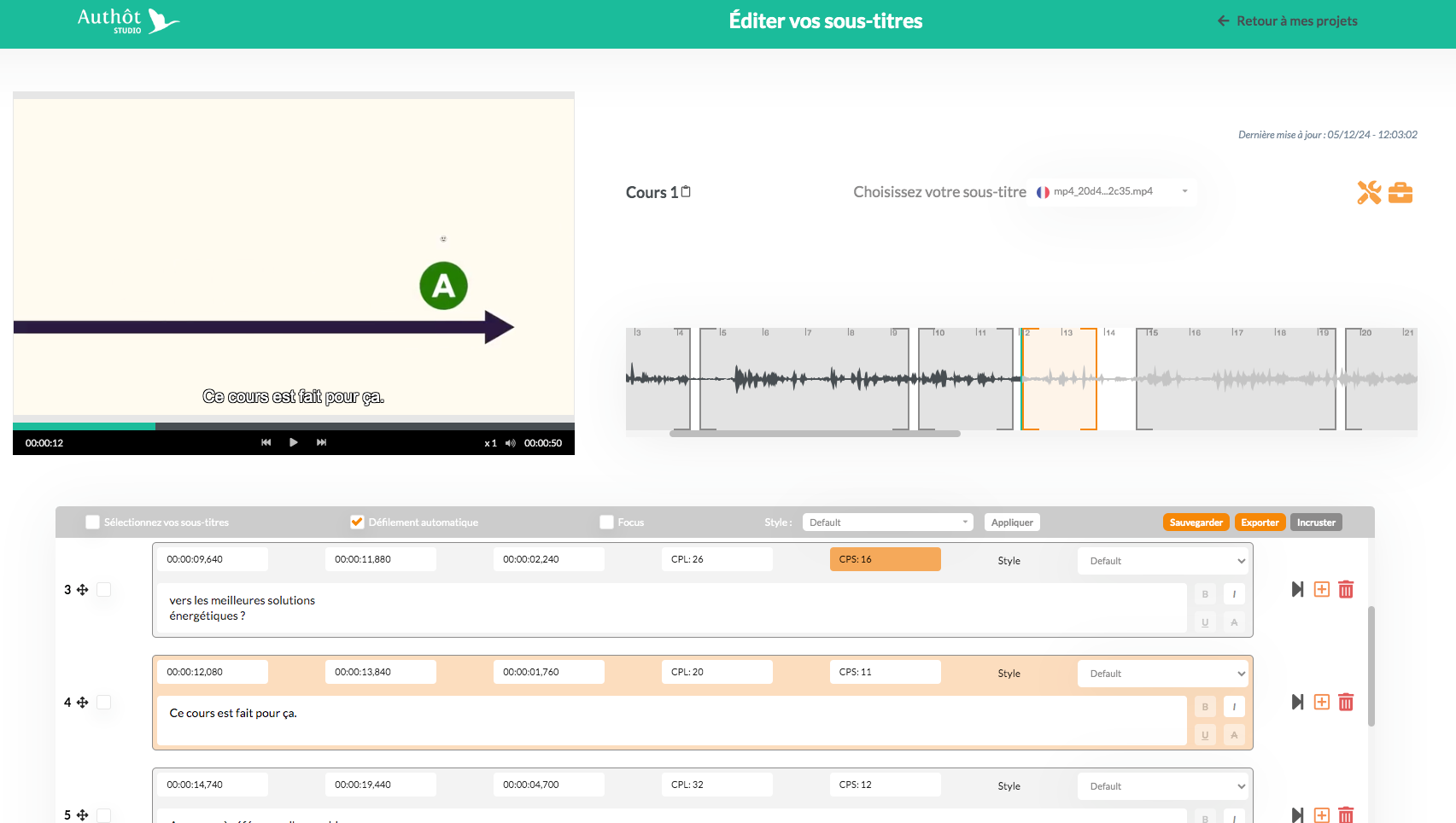The height and width of the screenshot is (823, 1456).
Task: Select the highlighted waveform segment at marker 13
Action: pyautogui.click(x=1059, y=379)
